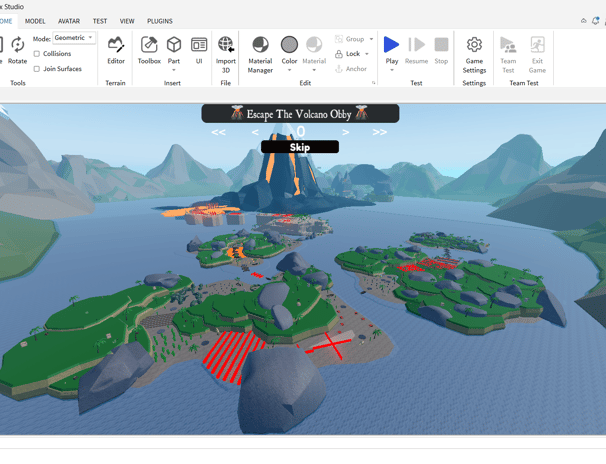The width and height of the screenshot is (606, 464).
Task: Click the > next stage button
Action: tap(346, 132)
